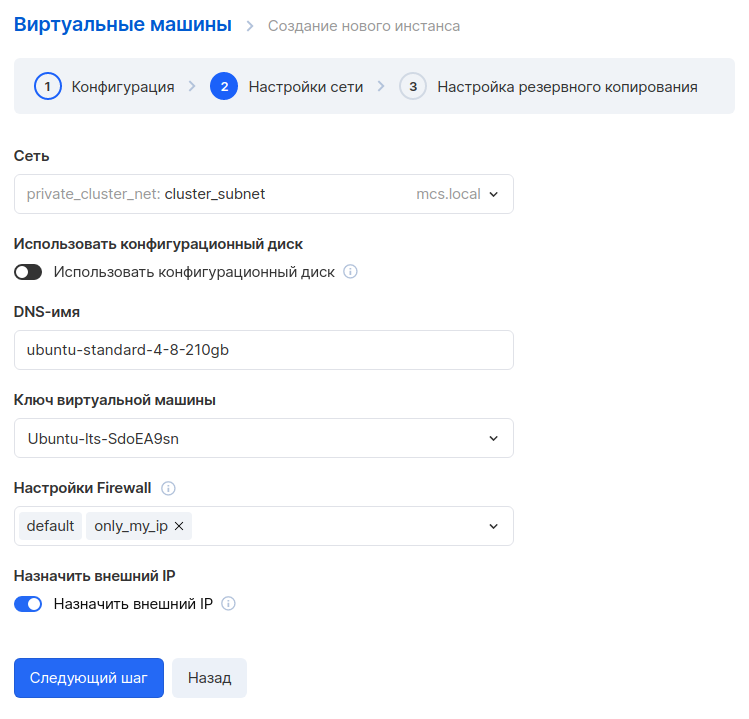Select the Настройки сети step label
Image resolution: width=749 pixels, height=719 pixels.
point(306,87)
